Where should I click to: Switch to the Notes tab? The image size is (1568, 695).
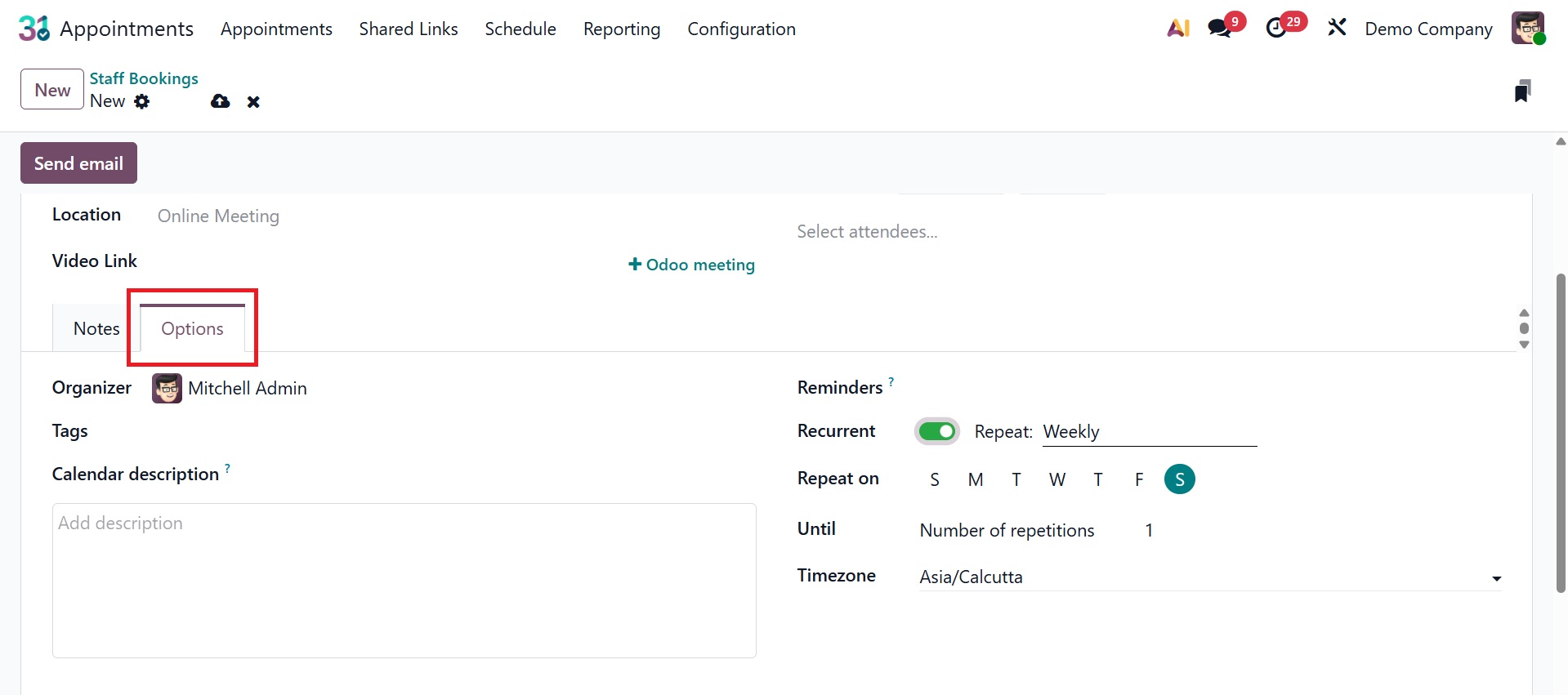[96, 328]
